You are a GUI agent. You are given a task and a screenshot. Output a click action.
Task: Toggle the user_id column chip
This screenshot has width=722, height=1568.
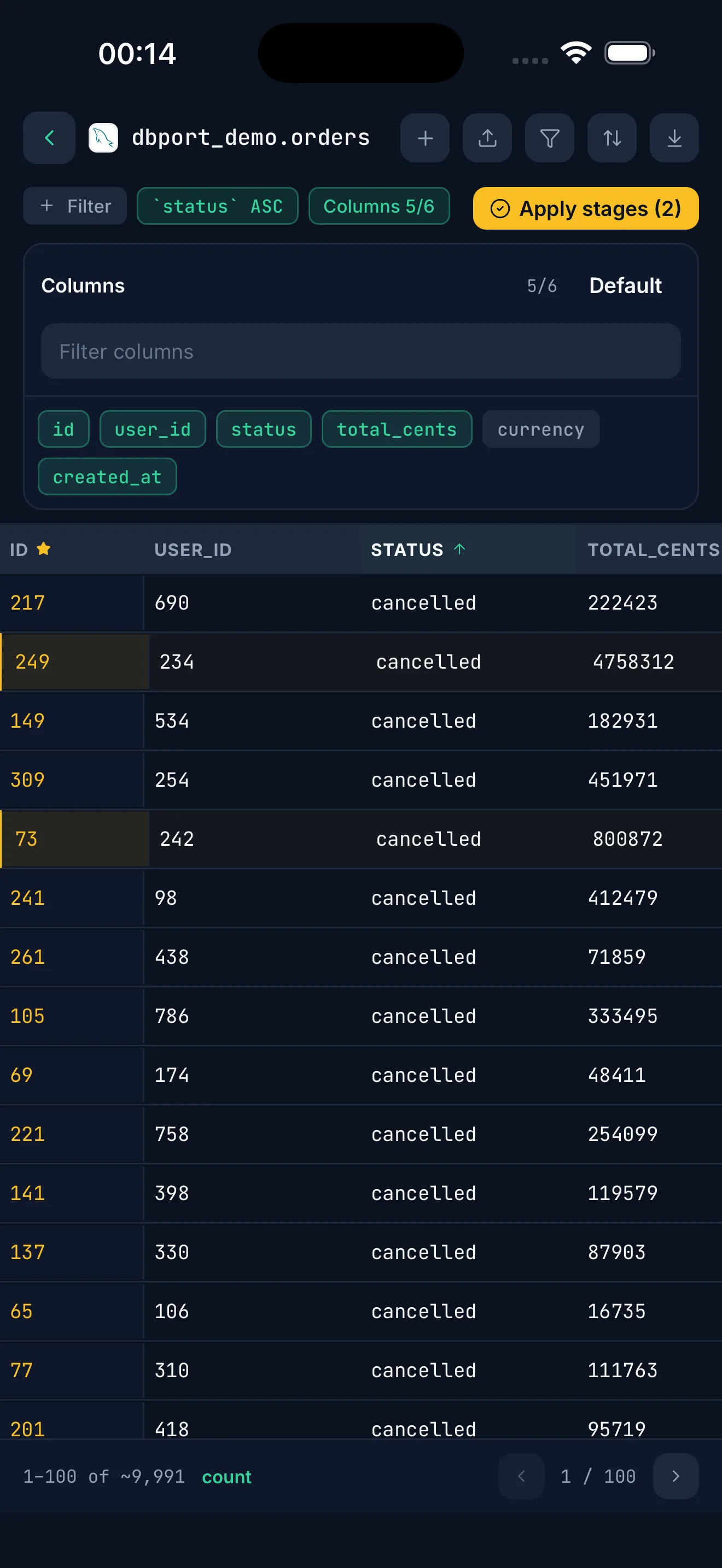153,429
